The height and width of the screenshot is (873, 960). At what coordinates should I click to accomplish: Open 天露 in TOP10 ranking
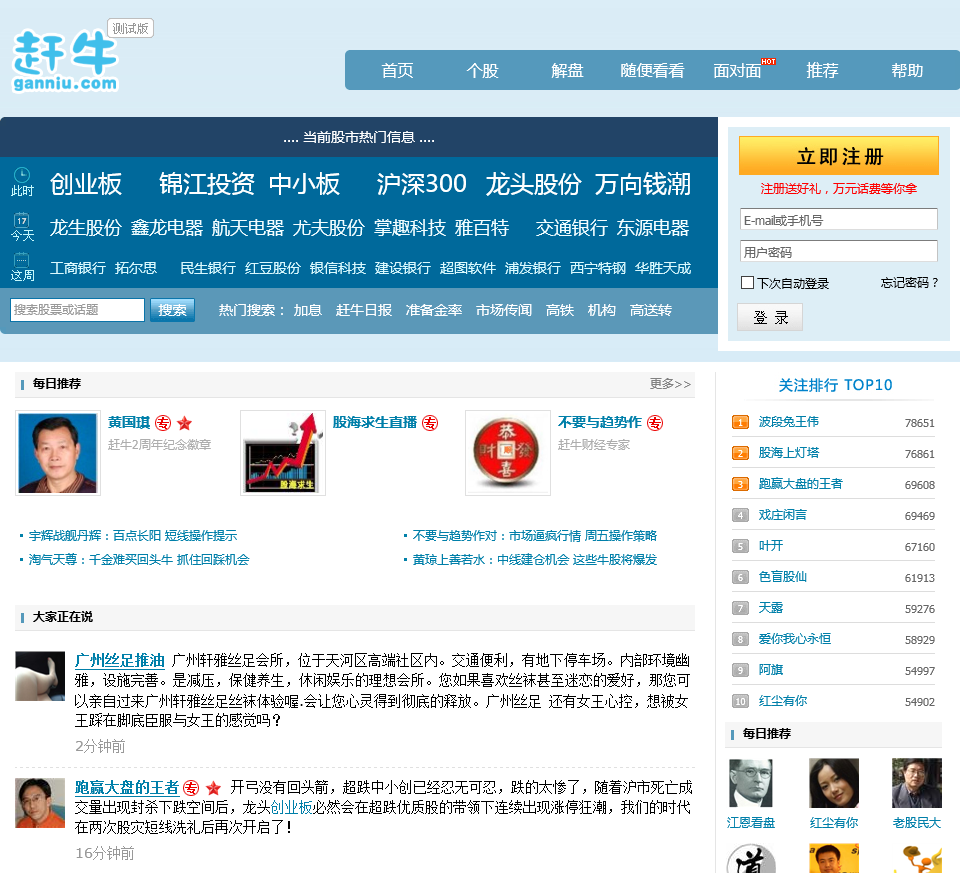tap(771, 608)
